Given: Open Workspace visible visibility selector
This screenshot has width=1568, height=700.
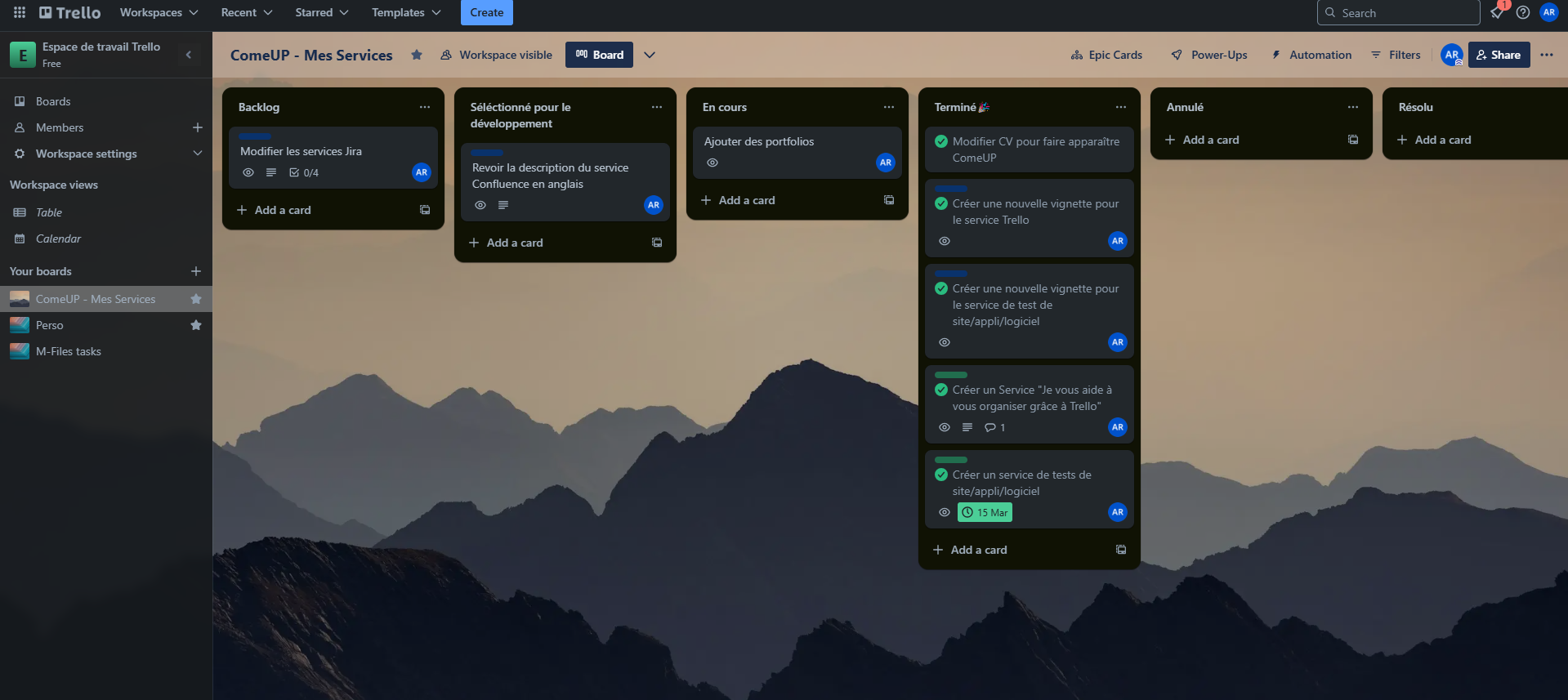Looking at the screenshot, I should coord(497,55).
